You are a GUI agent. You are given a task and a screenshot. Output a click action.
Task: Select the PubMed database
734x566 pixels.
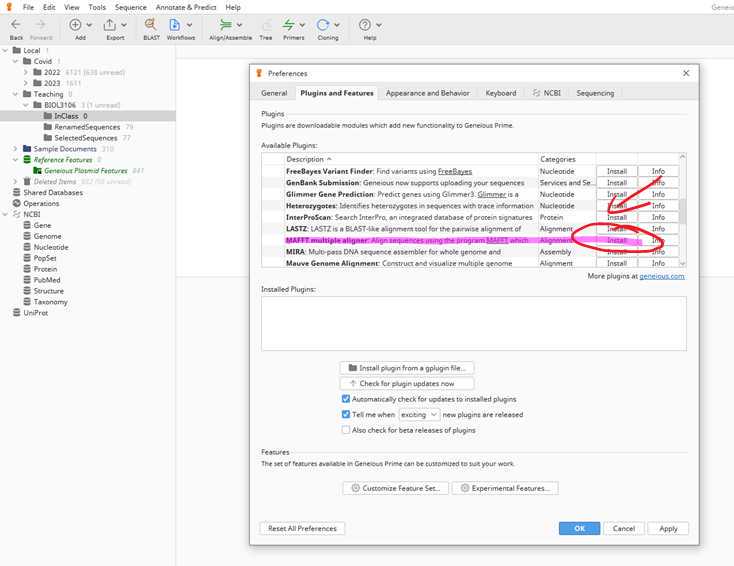pyautogui.click(x=47, y=279)
